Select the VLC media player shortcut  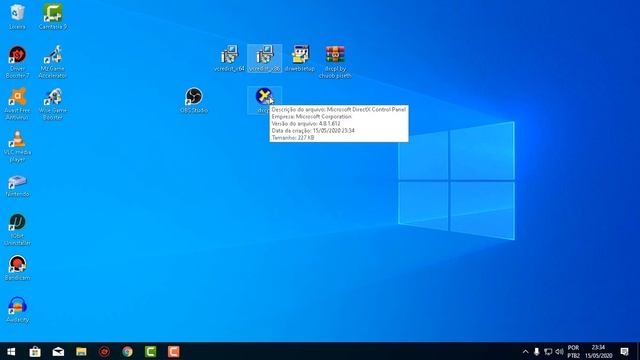click(18, 146)
